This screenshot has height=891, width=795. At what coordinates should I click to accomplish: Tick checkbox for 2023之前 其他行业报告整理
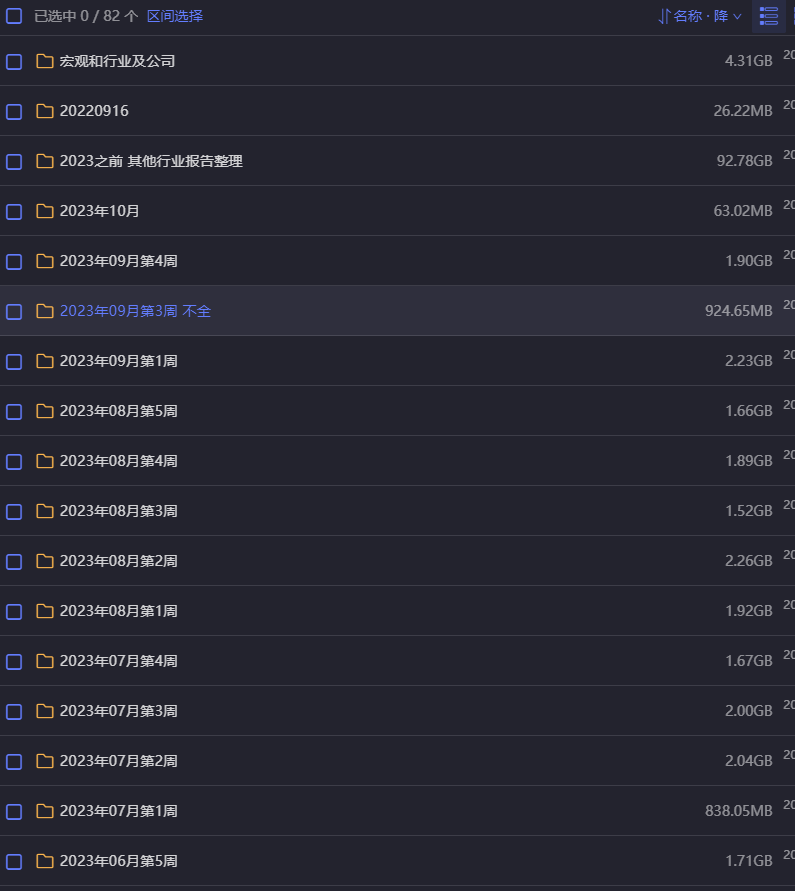pyautogui.click(x=14, y=161)
